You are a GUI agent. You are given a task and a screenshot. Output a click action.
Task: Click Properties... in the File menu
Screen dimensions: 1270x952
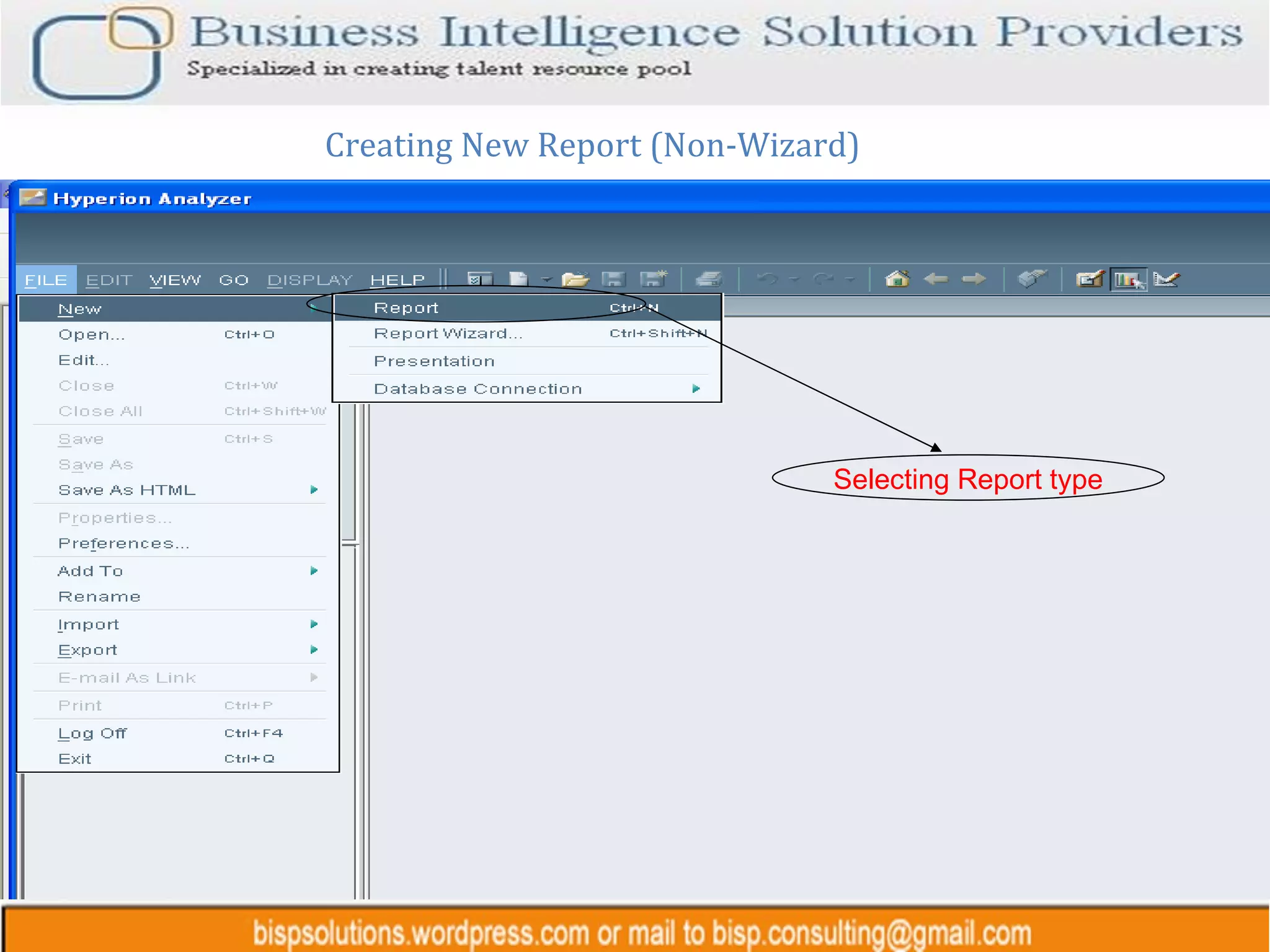click(x=177, y=518)
